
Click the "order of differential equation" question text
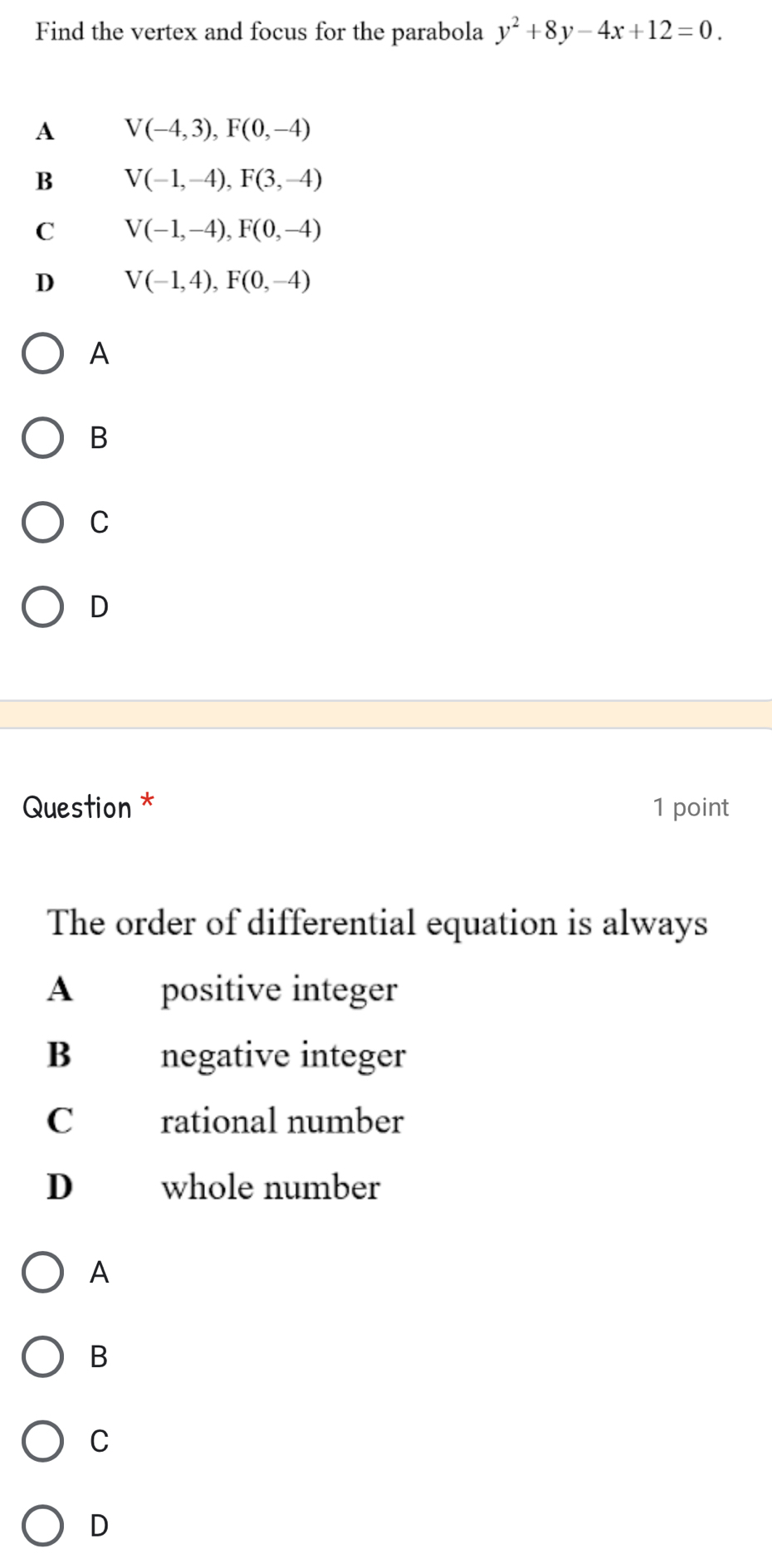[379, 923]
